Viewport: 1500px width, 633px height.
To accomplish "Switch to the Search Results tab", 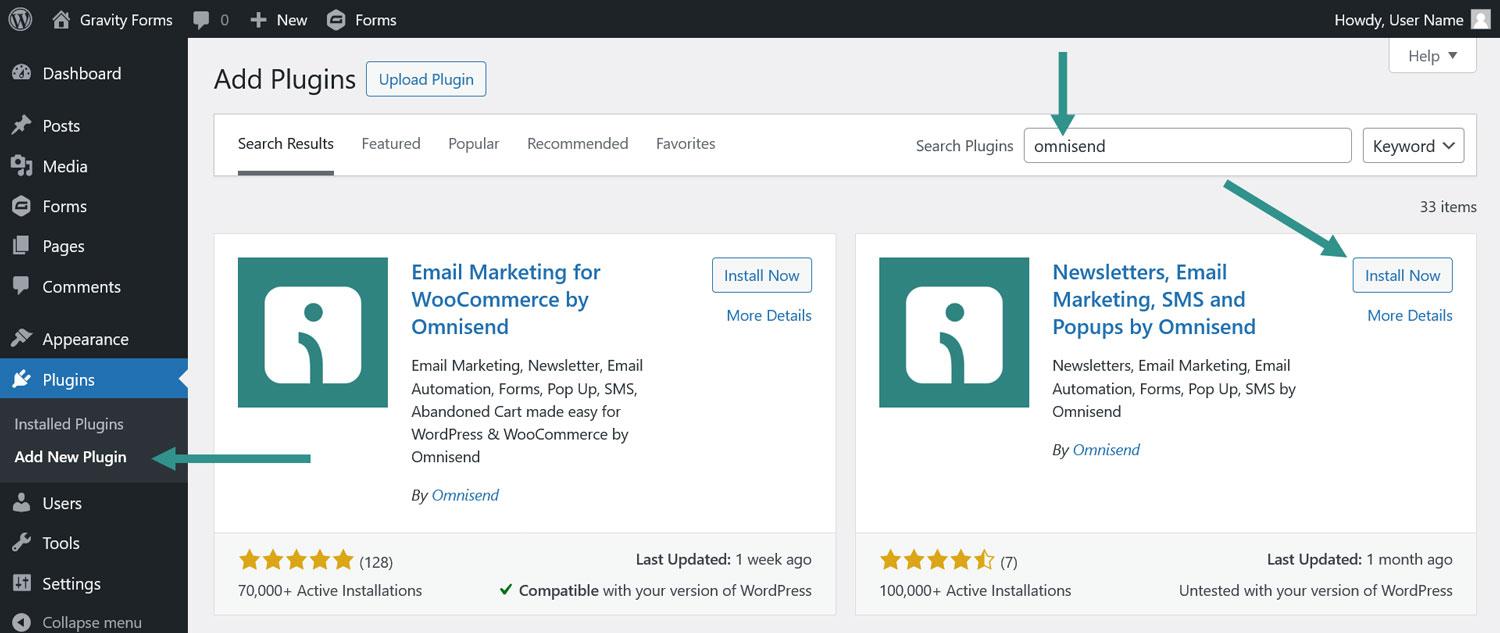I will 286,144.
